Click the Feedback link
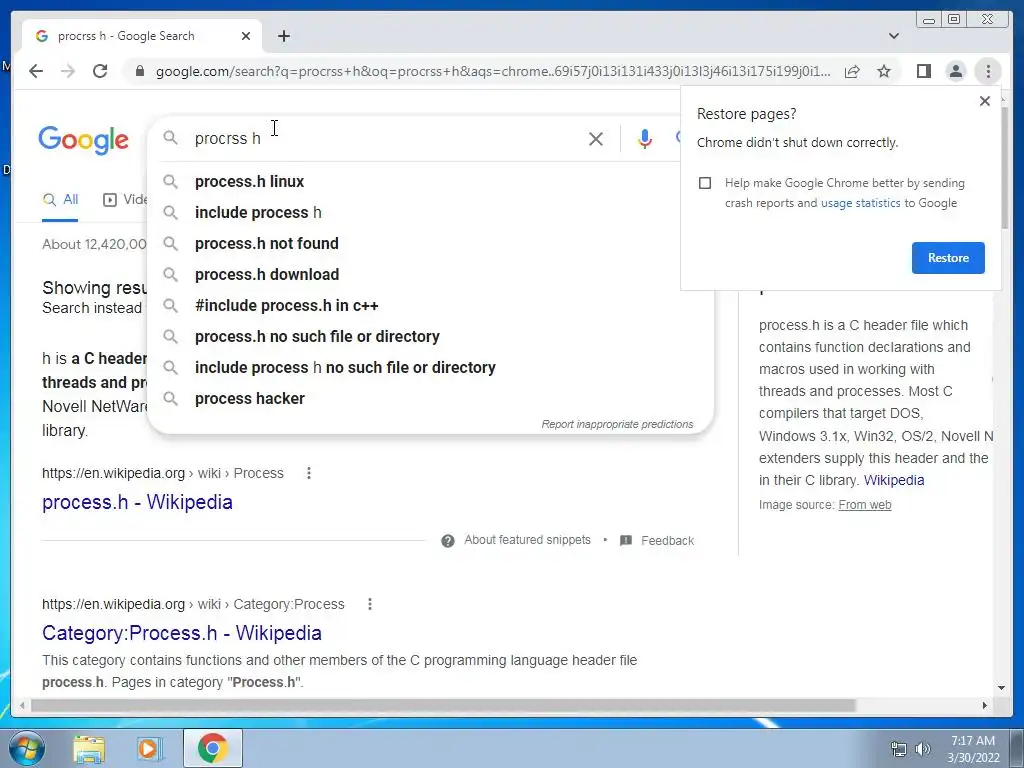Screen dimensions: 1024x768 pyautogui.click(x=667, y=541)
